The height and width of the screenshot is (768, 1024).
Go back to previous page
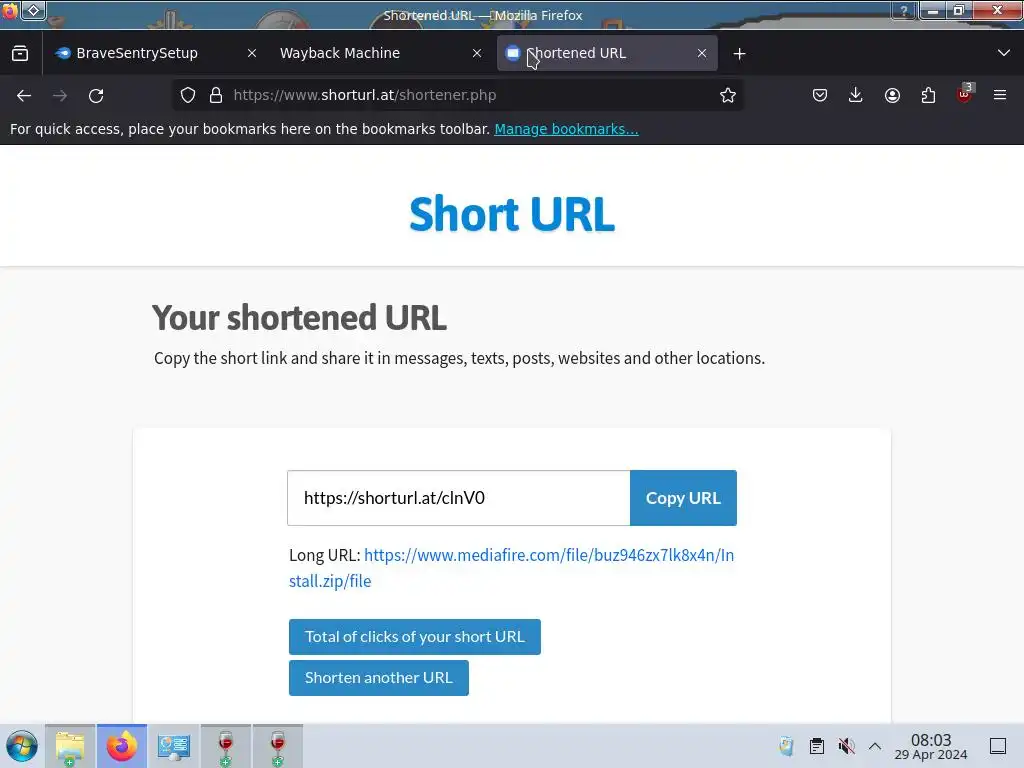(x=24, y=95)
